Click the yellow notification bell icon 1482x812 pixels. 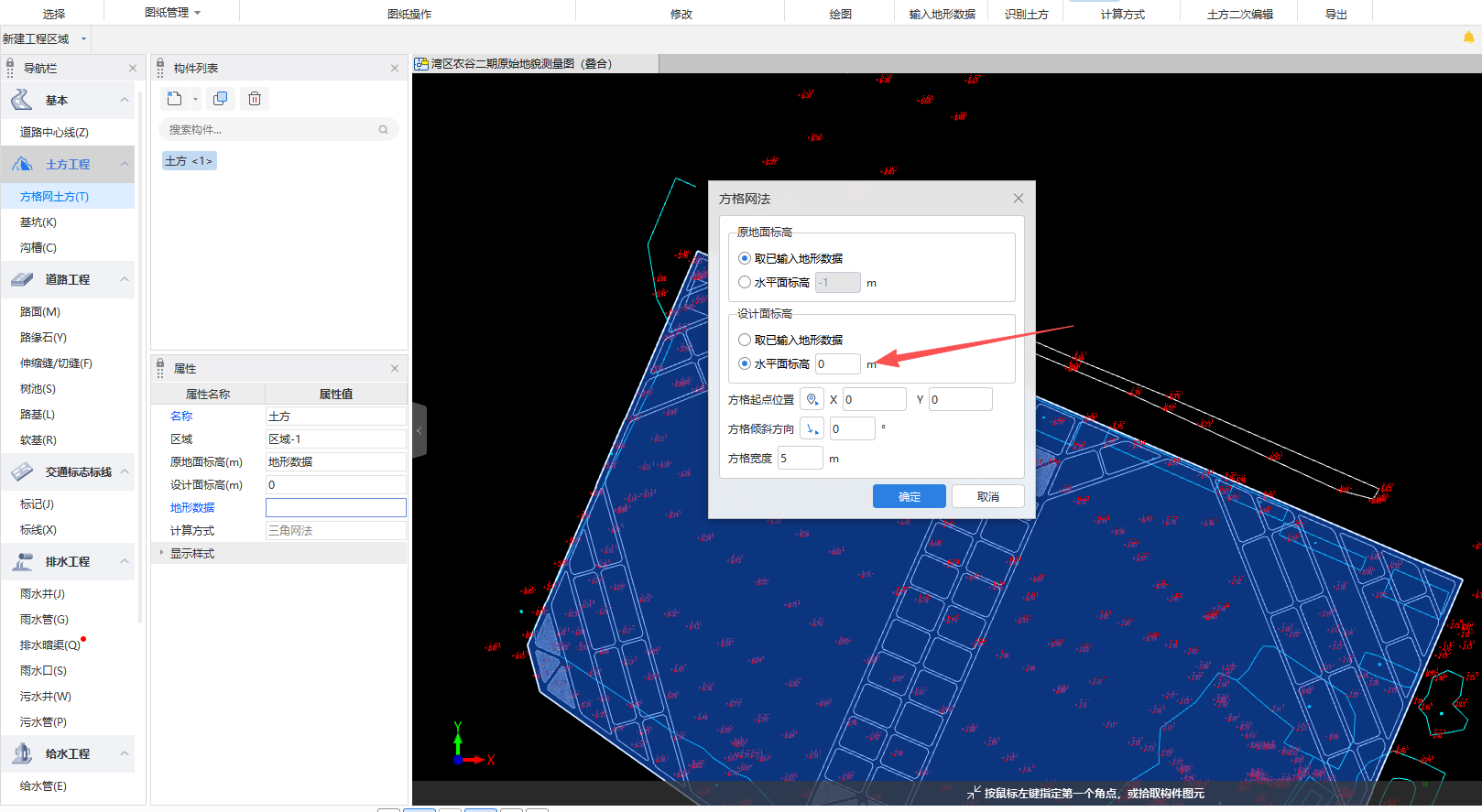(x=1468, y=38)
